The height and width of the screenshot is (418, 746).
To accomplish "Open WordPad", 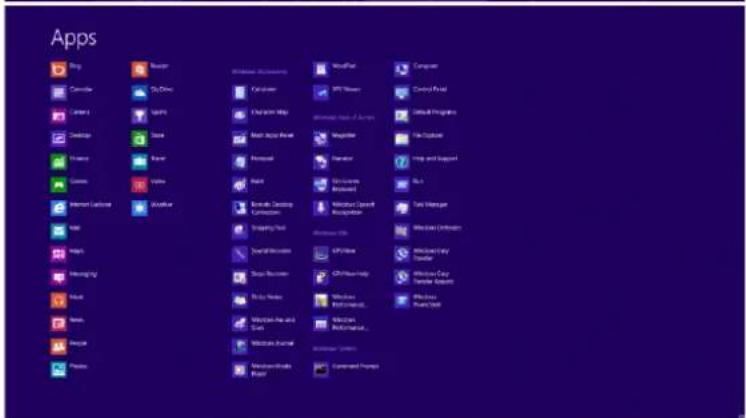I will pyautogui.click(x=334, y=69).
